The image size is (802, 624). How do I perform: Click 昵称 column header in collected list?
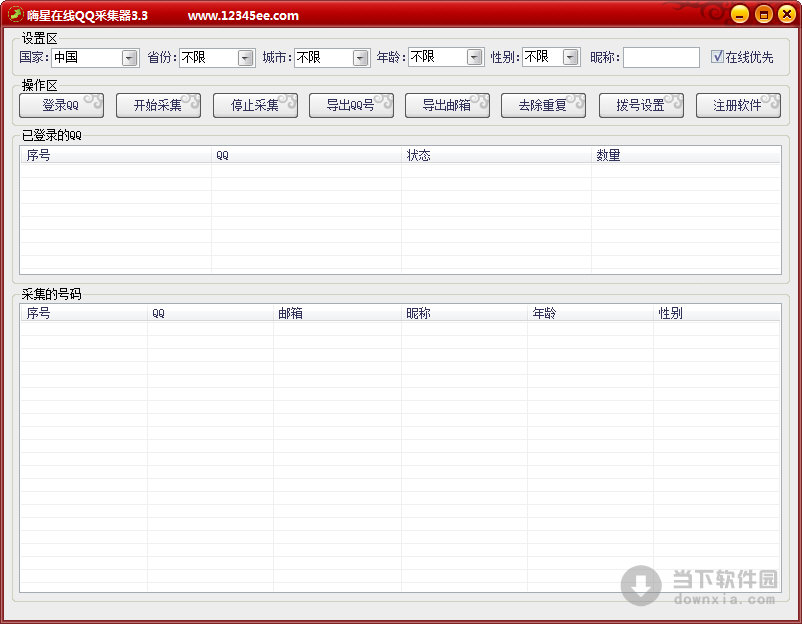coord(464,313)
